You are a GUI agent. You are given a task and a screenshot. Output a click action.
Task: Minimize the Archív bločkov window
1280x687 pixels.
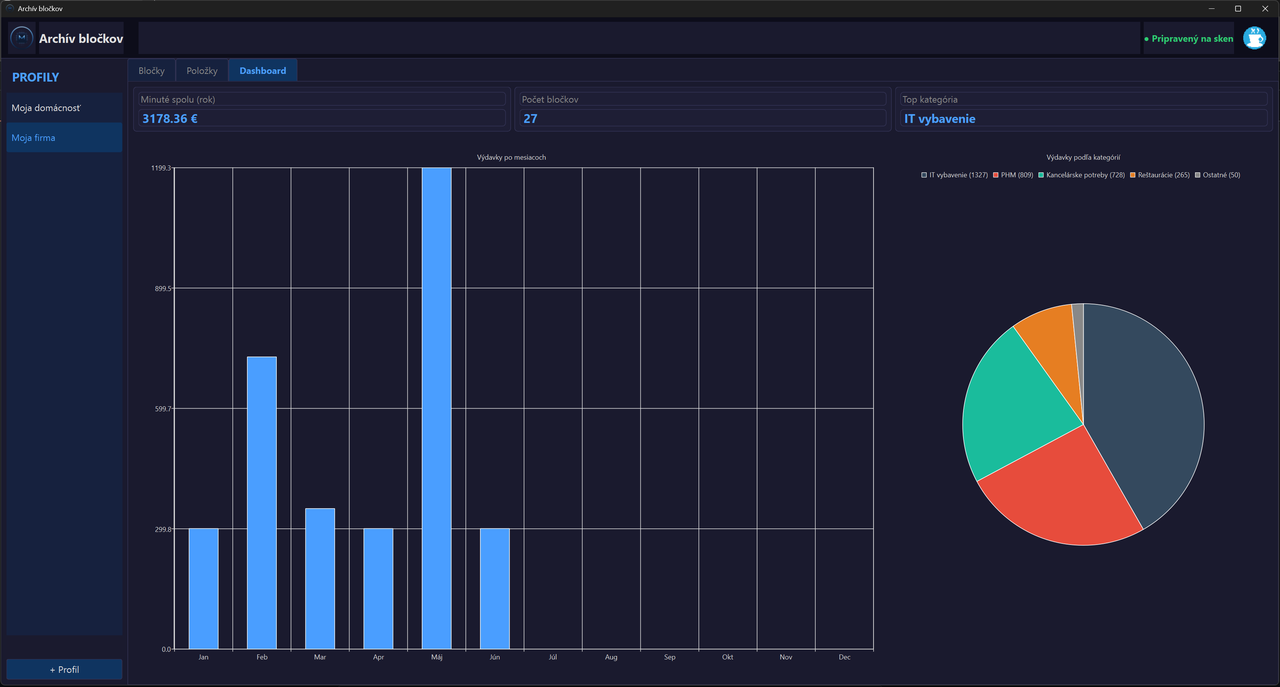click(1211, 8)
